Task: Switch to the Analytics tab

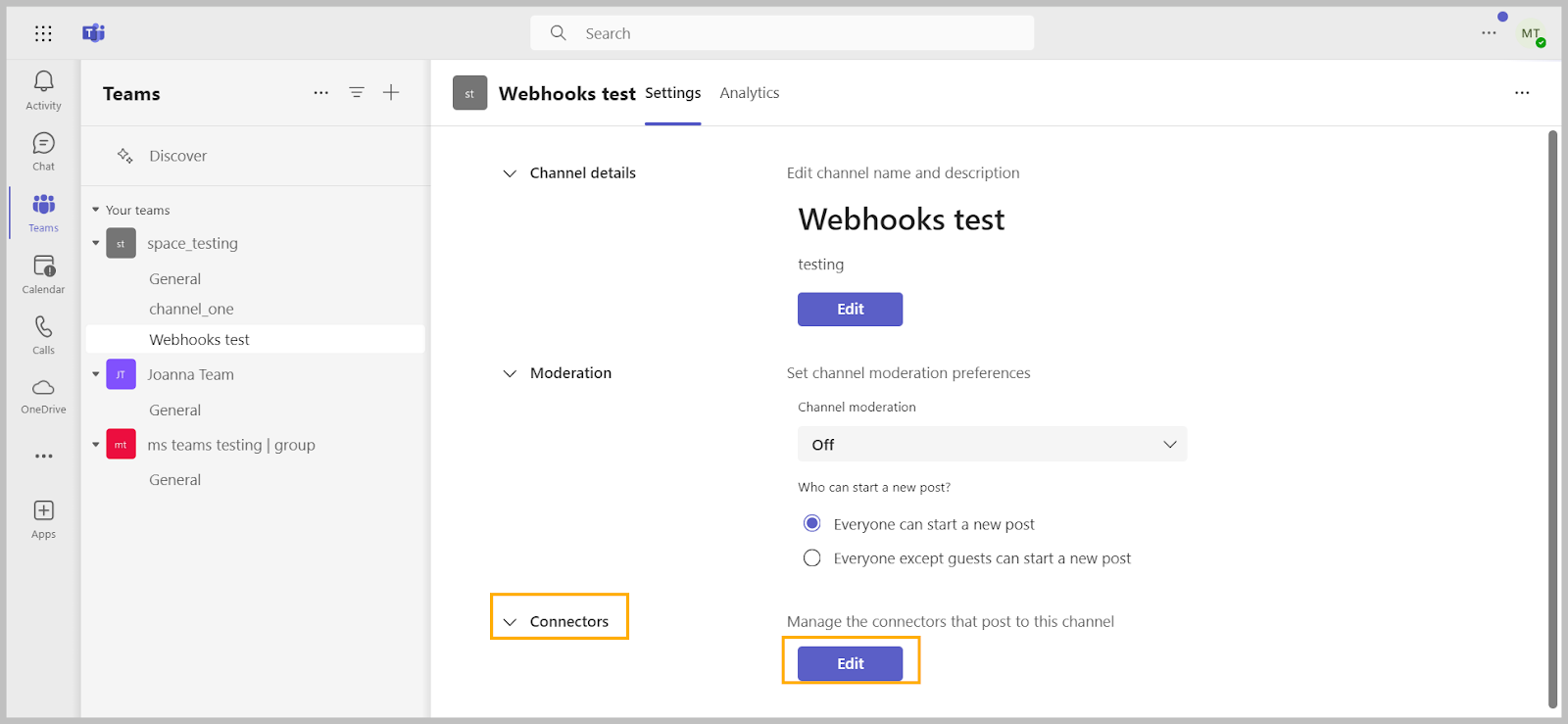Action: pos(750,93)
